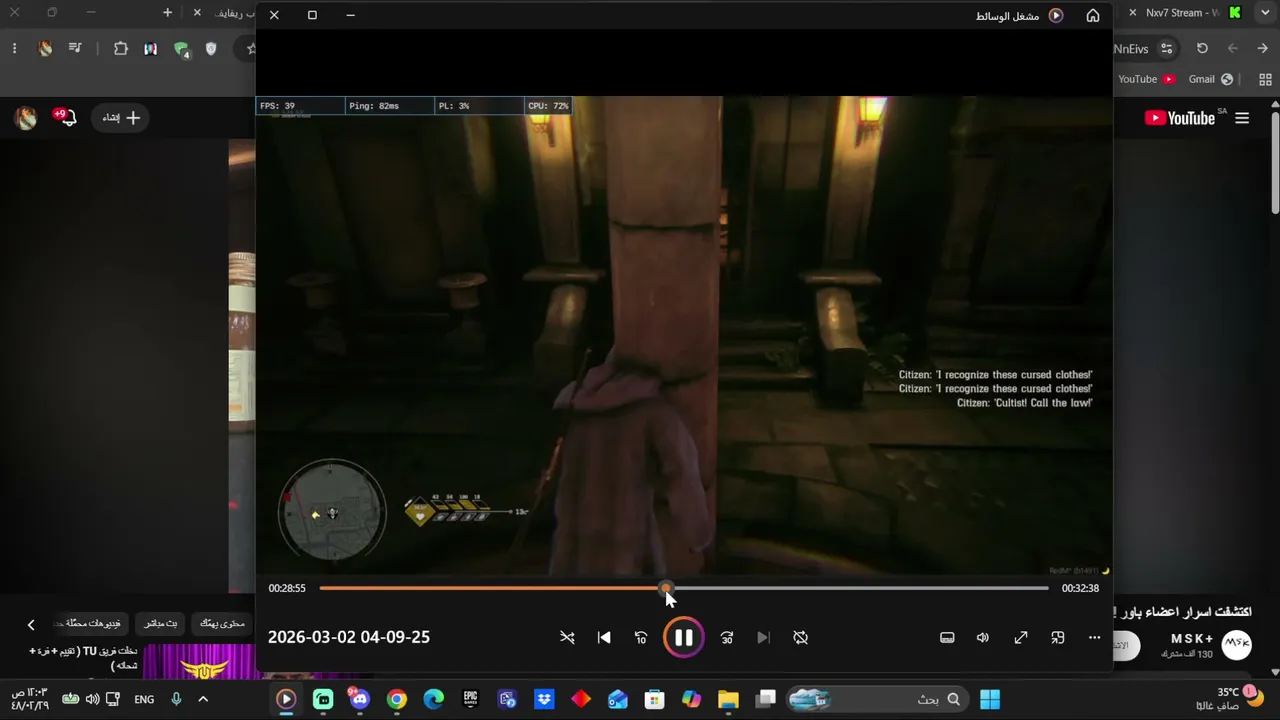Image resolution: width=1280 pixels, height=720 pixels.
Task: Switch video to full screen
Action: click(x=1021, y=637)
